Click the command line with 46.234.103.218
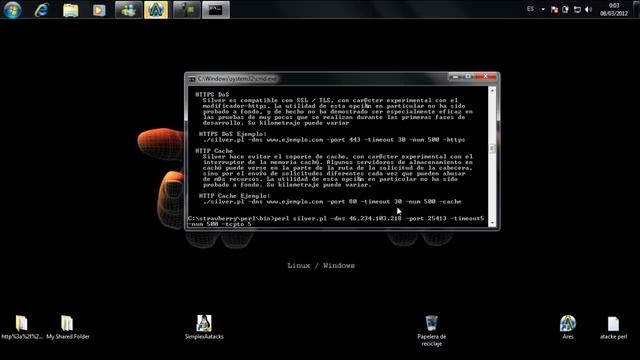Screen dimensions: 640x360 (336, 218)
